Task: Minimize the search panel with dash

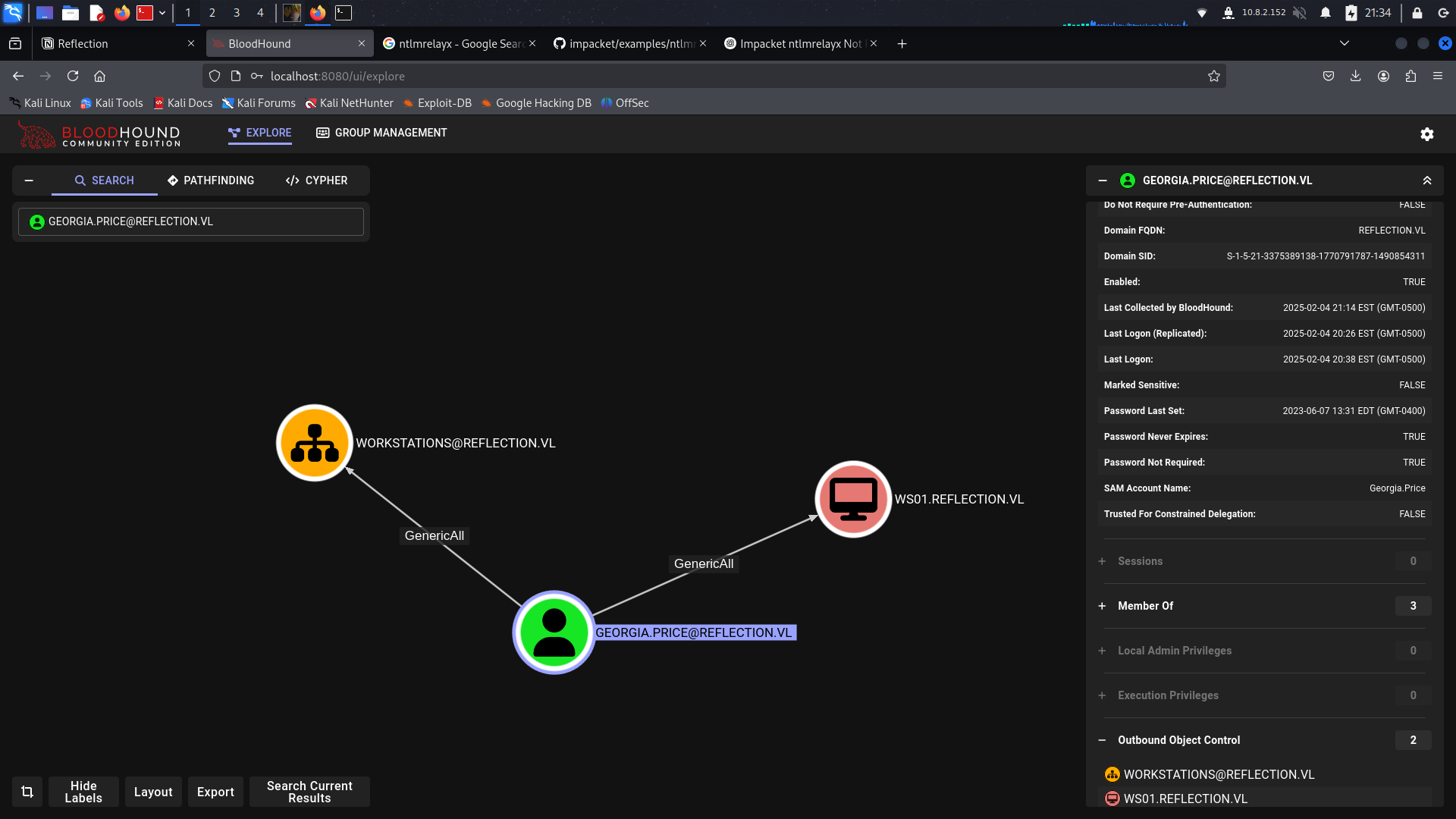Action: (x=29, y=180)
